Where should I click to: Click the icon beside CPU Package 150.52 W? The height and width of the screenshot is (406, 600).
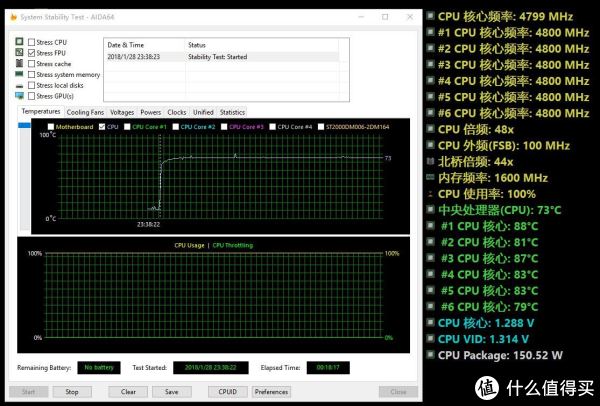point(431,354)
